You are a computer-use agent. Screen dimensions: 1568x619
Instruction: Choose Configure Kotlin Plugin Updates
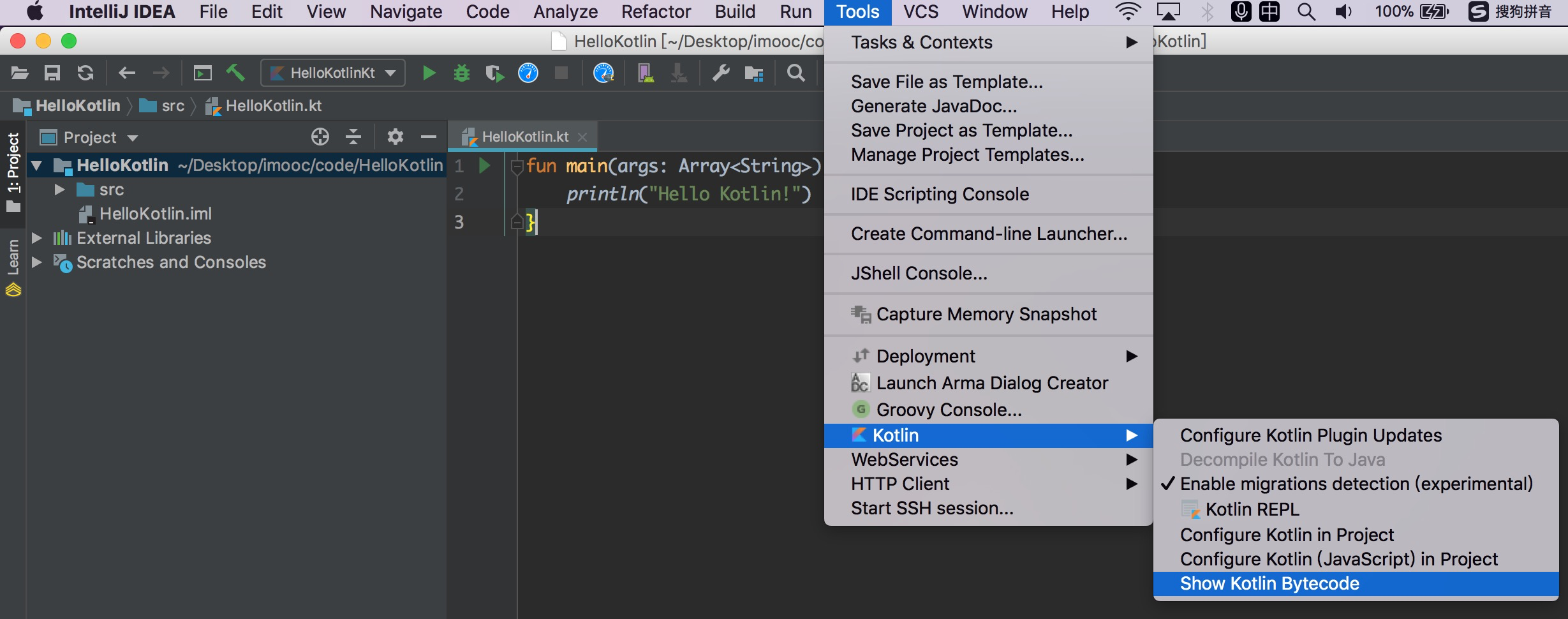pos(1356,435)
